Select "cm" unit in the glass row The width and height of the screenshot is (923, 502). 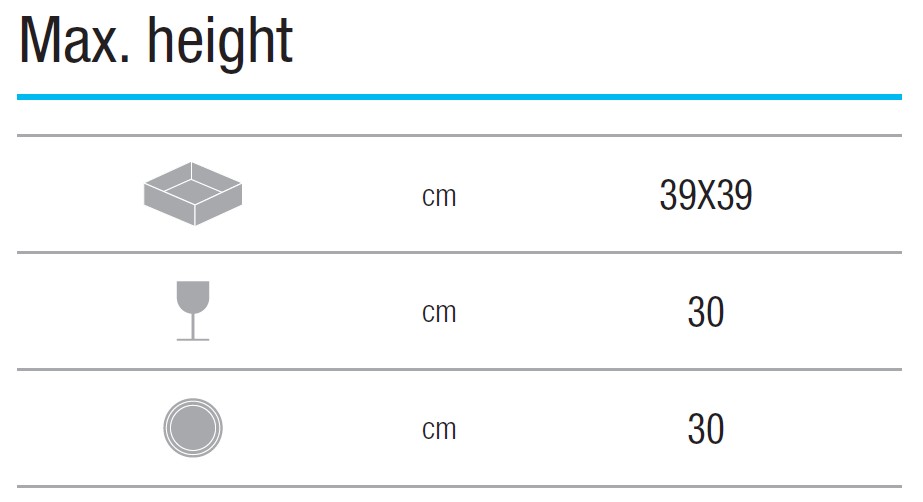pyautogui.click(x=439, y=312)
